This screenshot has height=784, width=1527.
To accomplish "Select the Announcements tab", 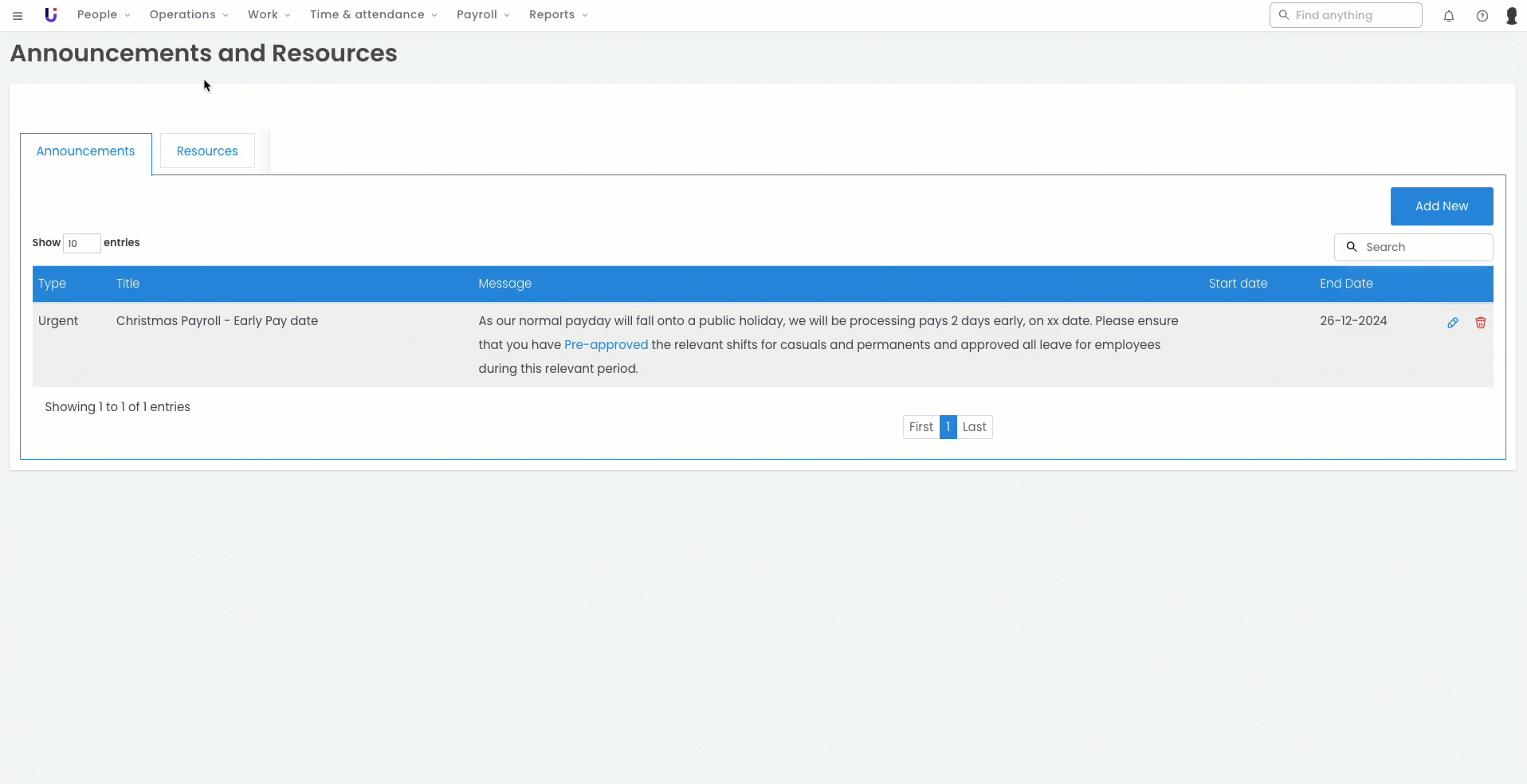I will coord(85,151).
